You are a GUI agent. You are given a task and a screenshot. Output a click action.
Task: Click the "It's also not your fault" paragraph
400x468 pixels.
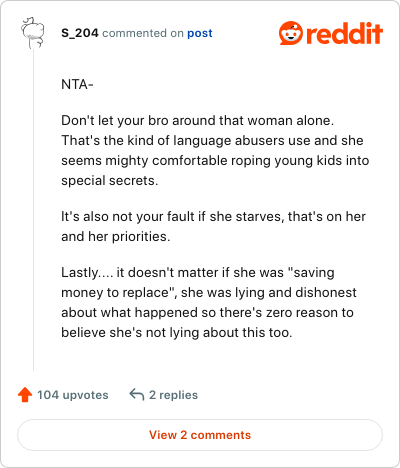[x=213, y=226]
